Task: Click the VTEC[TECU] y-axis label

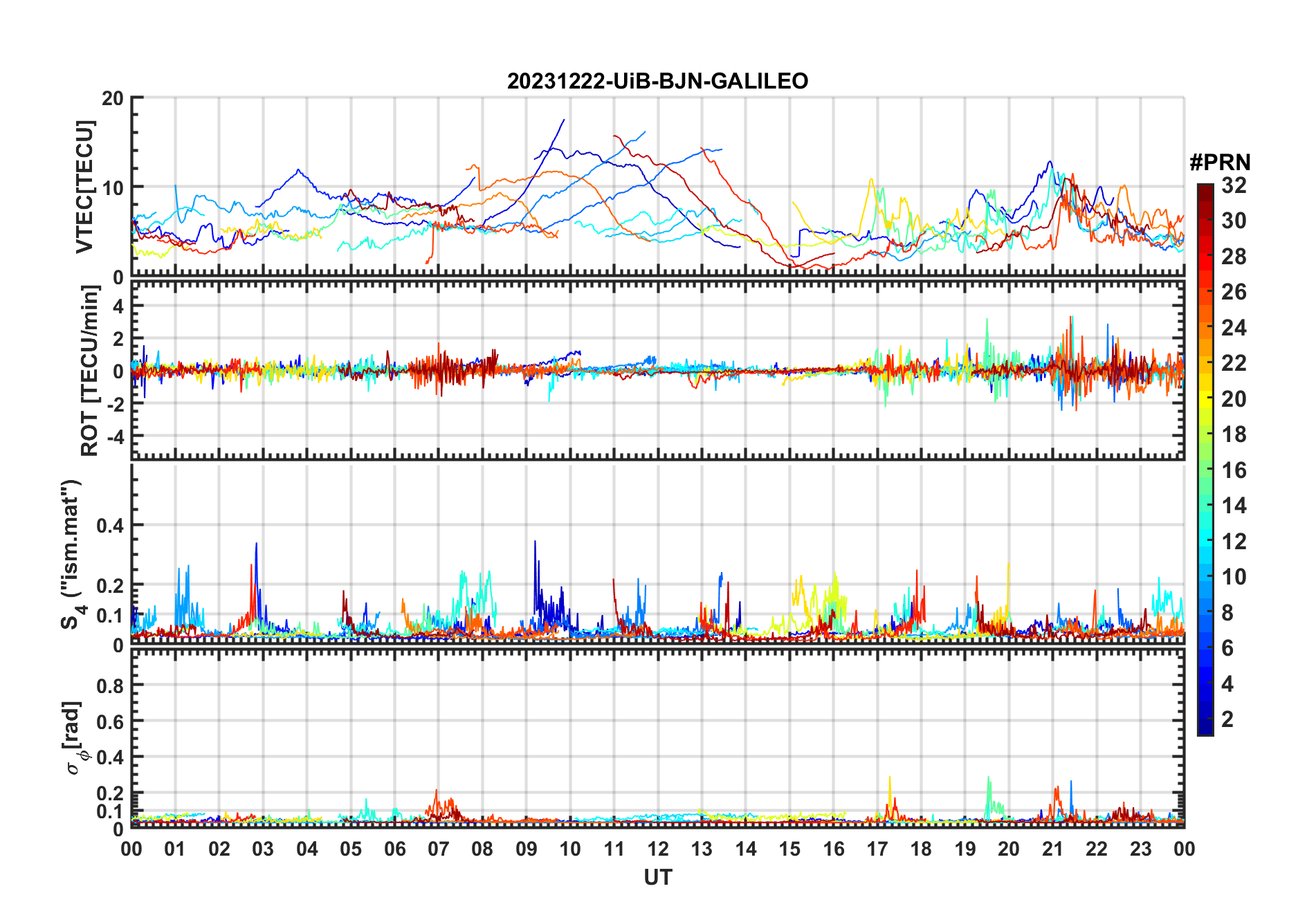Action: coord(84,187)
